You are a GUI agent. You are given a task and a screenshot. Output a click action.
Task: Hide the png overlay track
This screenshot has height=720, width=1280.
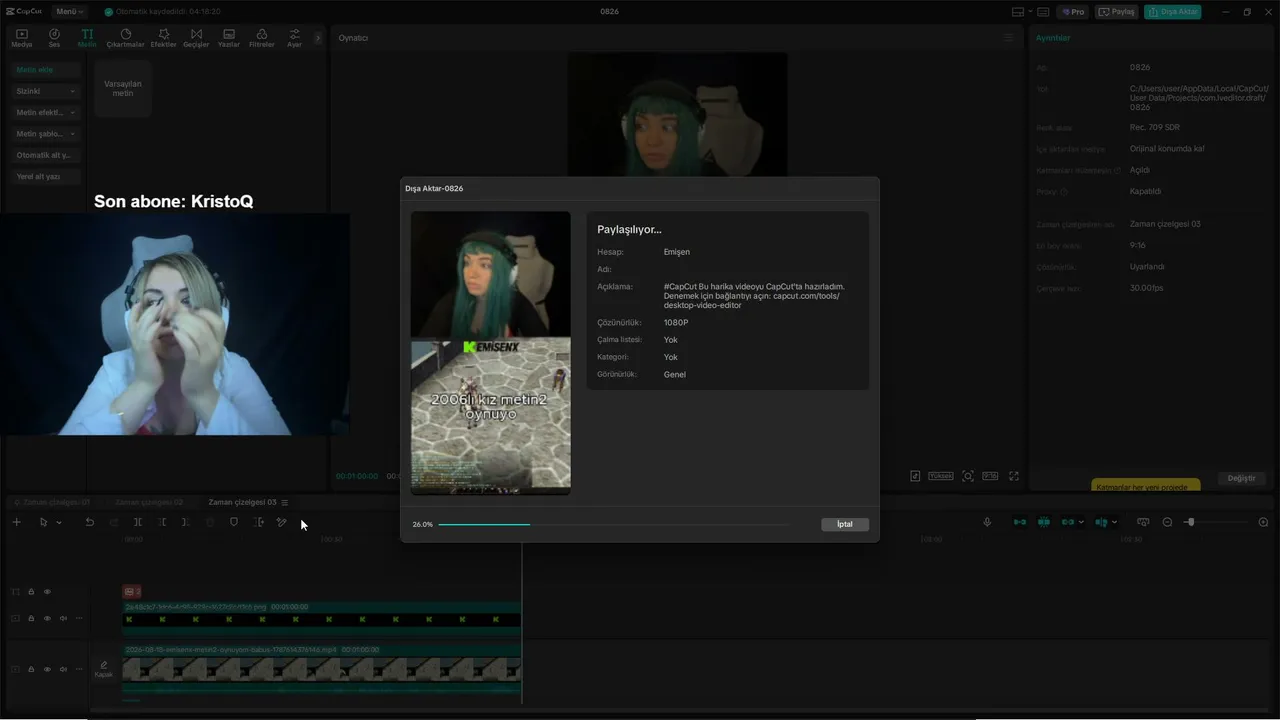(x=46, y=618)
